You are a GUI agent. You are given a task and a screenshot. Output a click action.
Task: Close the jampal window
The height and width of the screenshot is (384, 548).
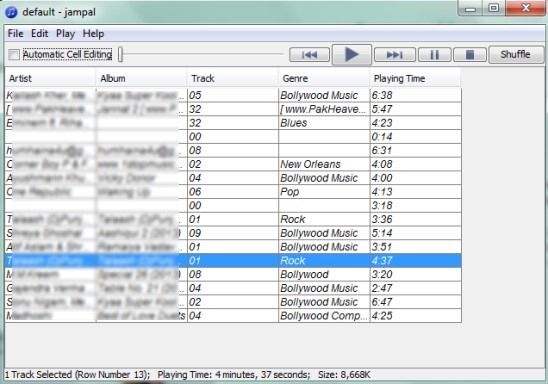[525, 8]
